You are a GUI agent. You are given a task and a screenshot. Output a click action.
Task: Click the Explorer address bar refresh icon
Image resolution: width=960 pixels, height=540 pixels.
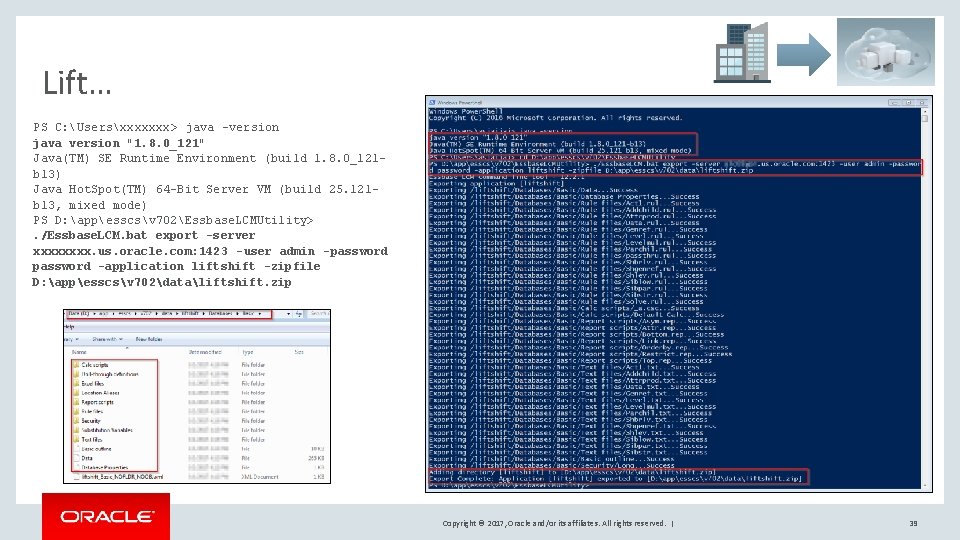[299, 313]
